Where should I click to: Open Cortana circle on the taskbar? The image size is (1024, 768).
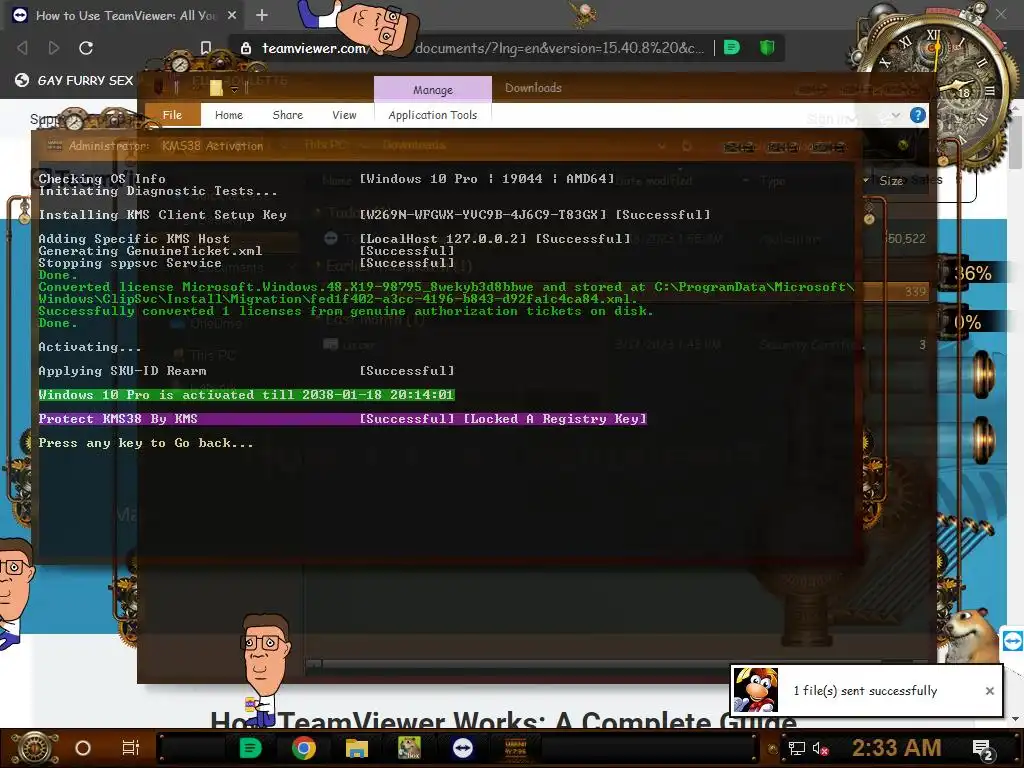click(83, 748)
